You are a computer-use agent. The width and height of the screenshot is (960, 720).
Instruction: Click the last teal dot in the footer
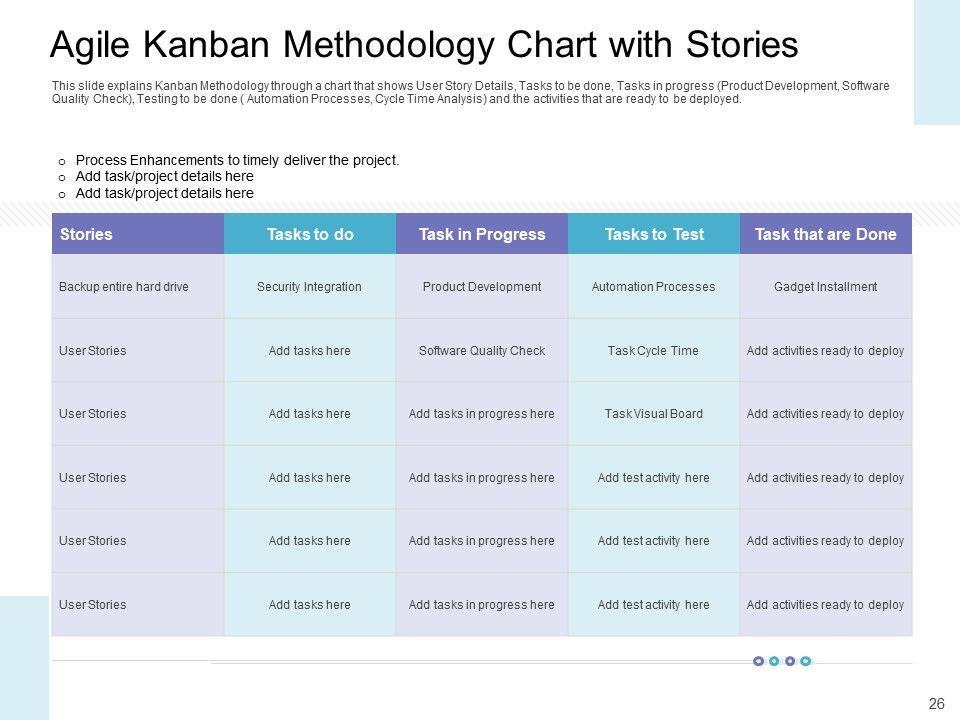click(x=806, y=661)
